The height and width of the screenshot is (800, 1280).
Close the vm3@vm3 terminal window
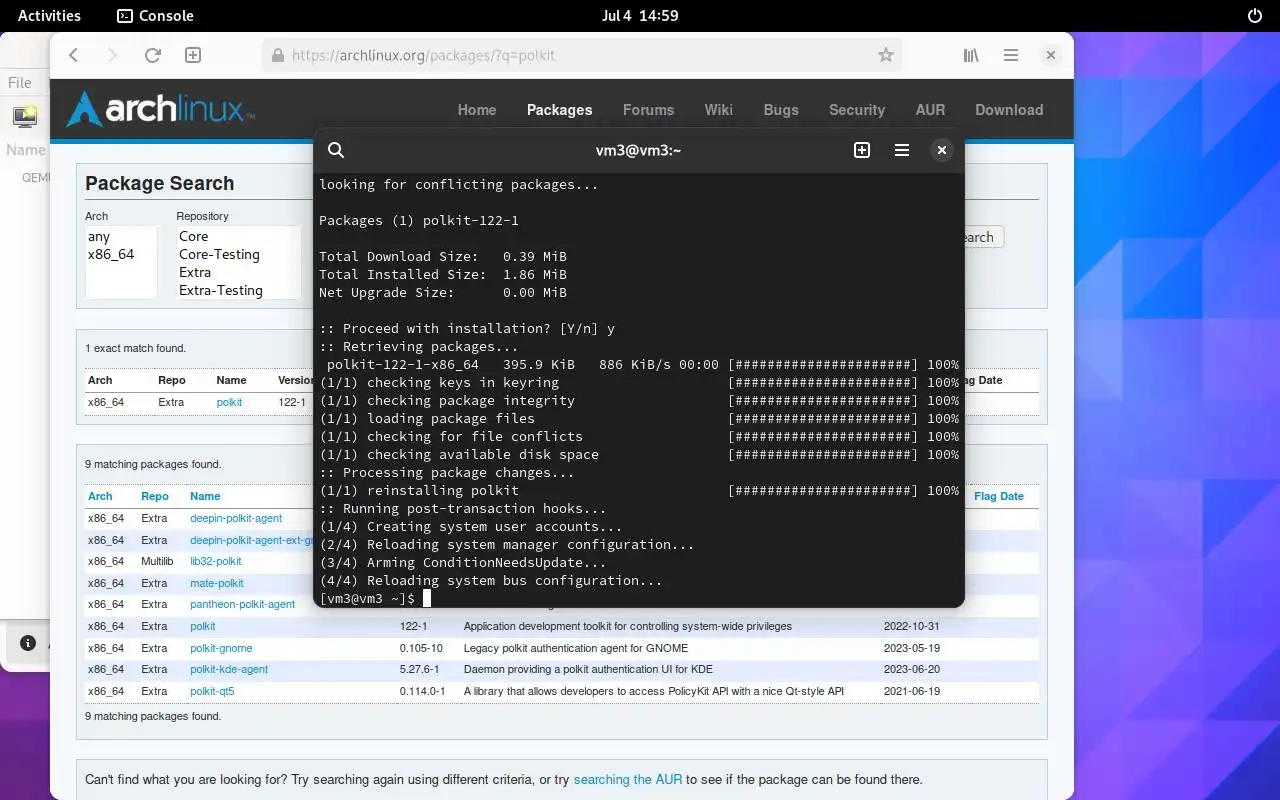[941, 150]
